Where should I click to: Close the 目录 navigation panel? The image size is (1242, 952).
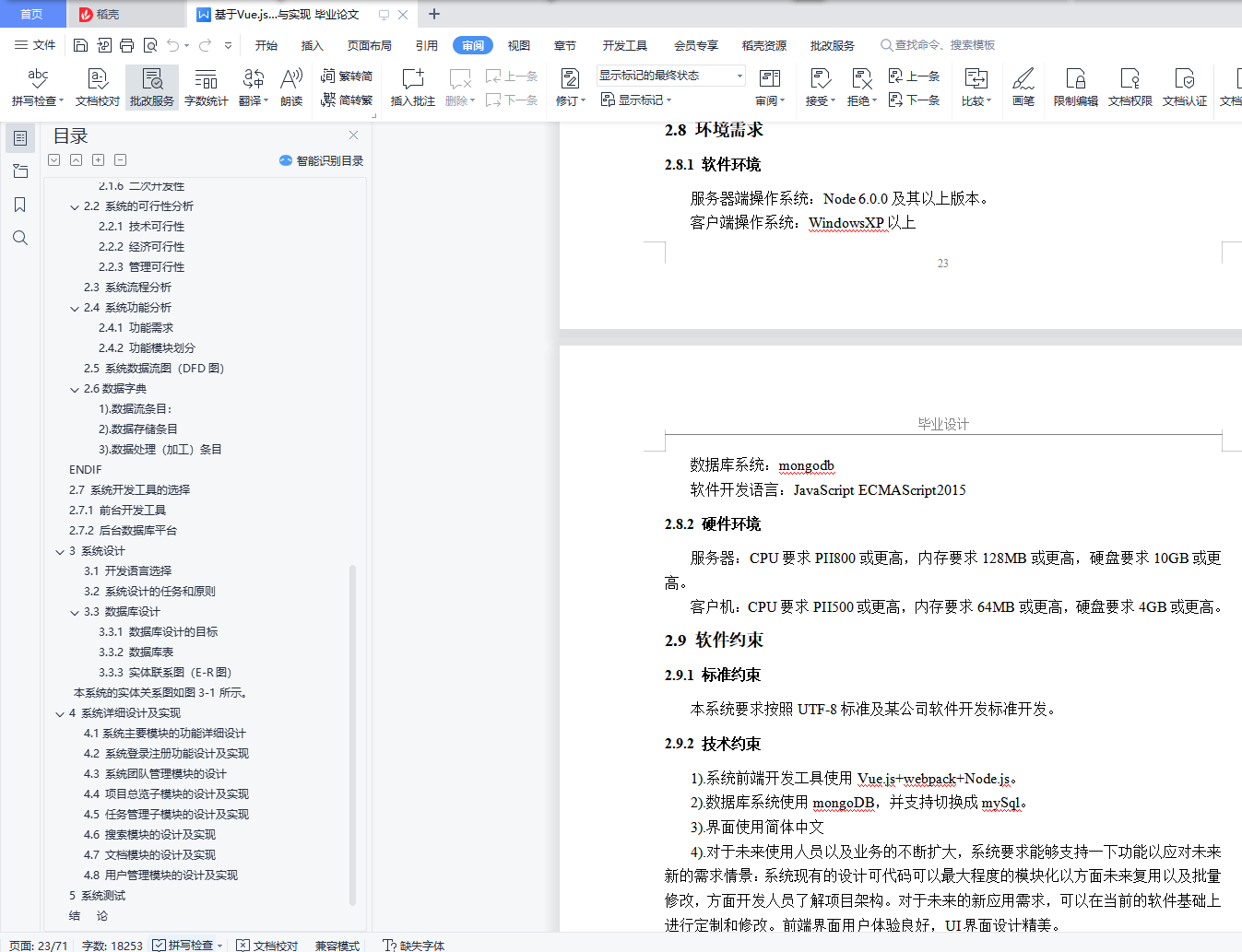coord(353,135)
